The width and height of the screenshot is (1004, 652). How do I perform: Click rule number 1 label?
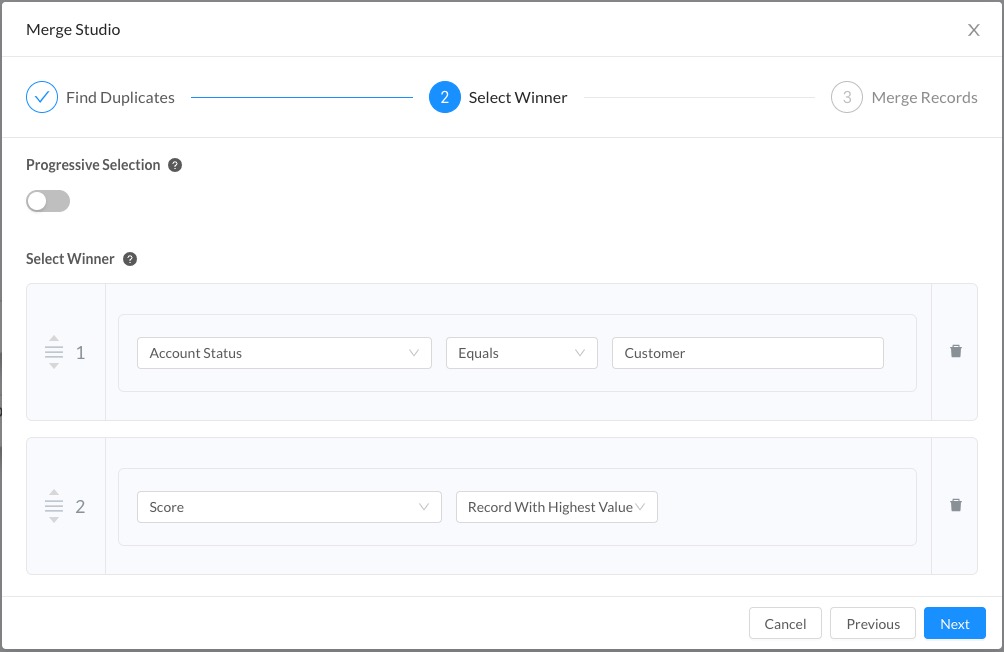click(81, 353)
